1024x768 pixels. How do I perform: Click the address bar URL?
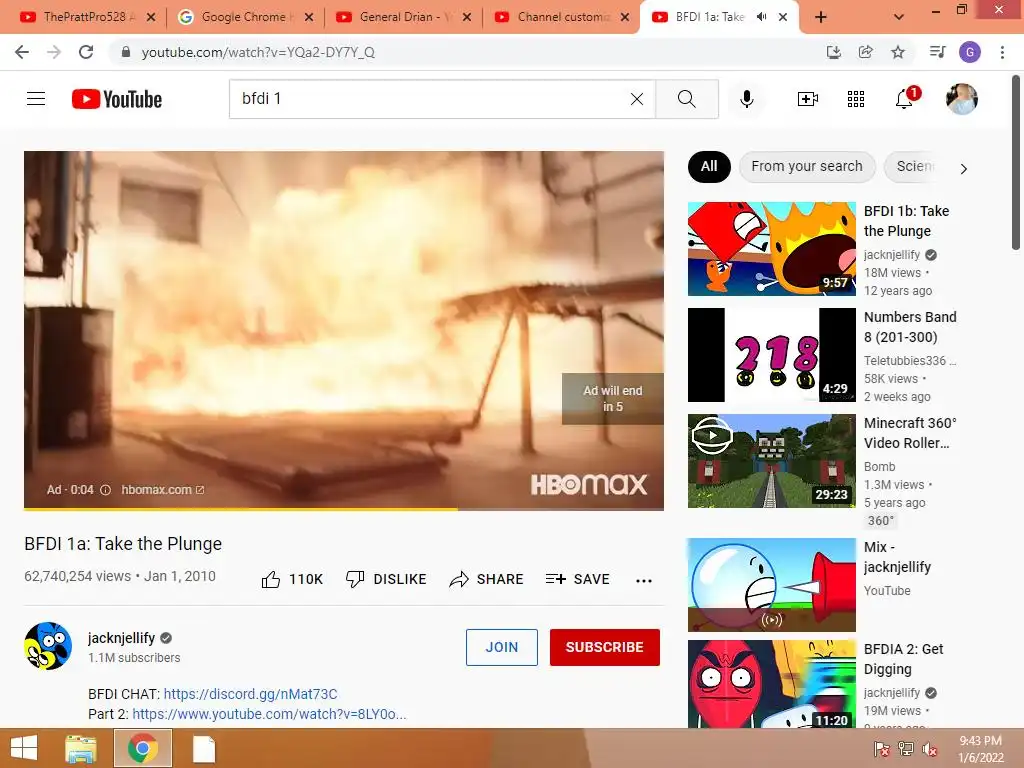pos(258,52)
